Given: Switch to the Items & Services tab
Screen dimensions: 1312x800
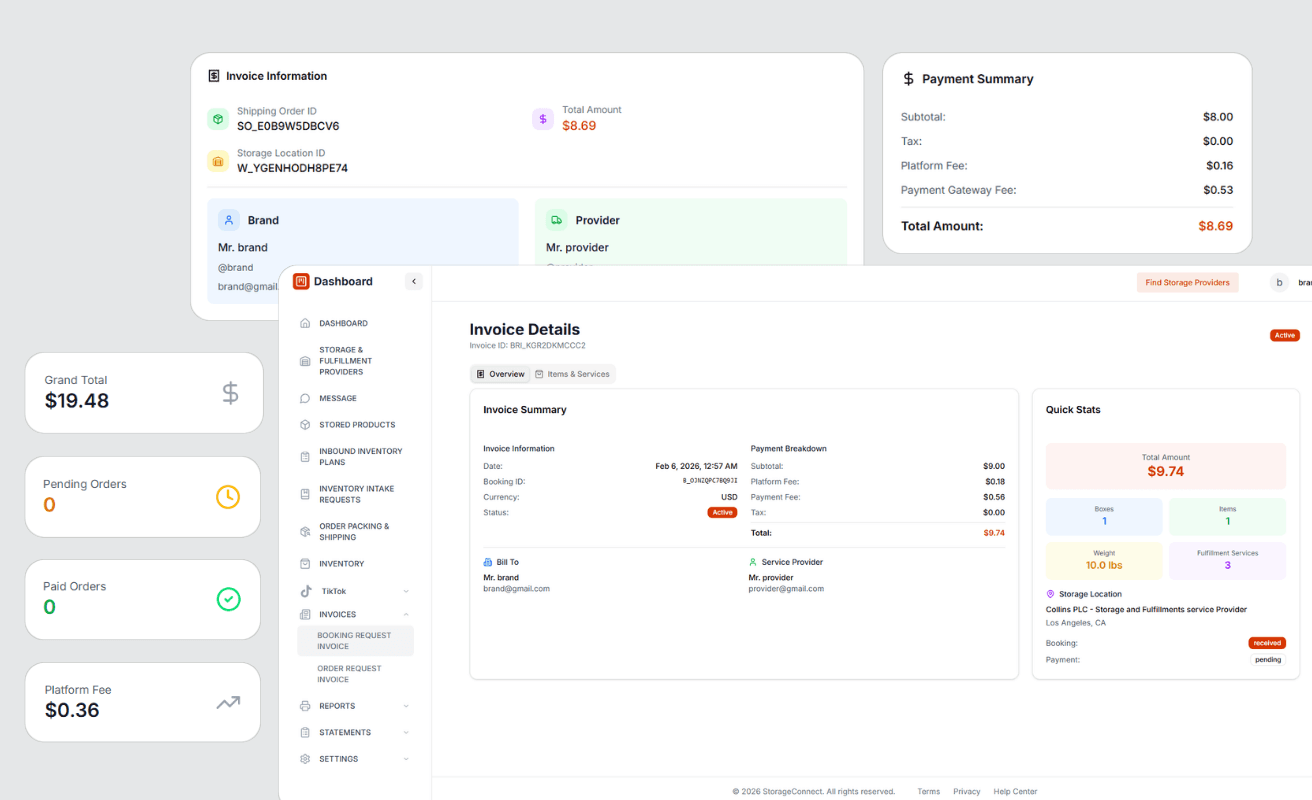Looking at the screenshot, I should pos(573,373).
